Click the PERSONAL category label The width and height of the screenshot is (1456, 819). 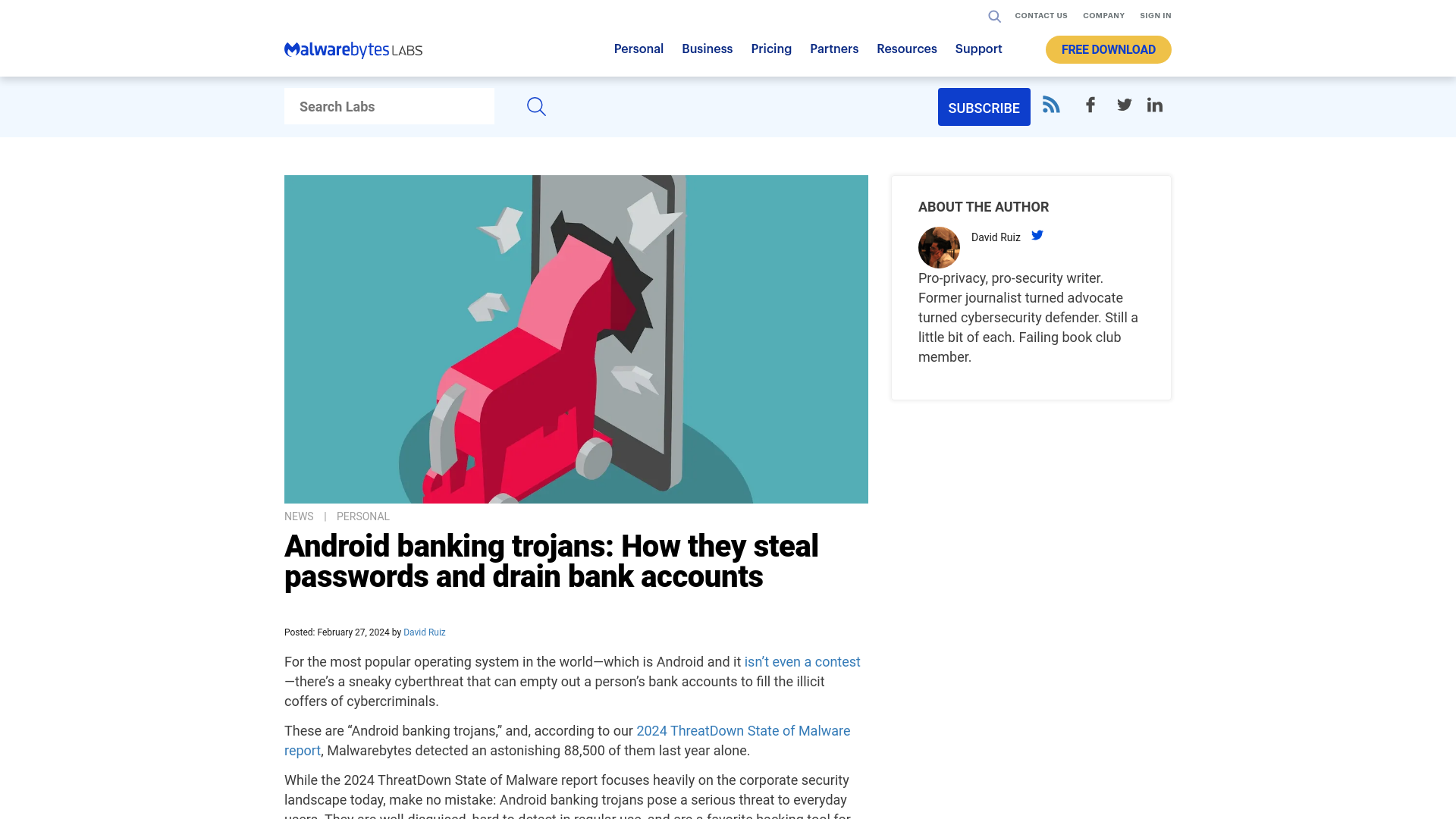point(363,516)
